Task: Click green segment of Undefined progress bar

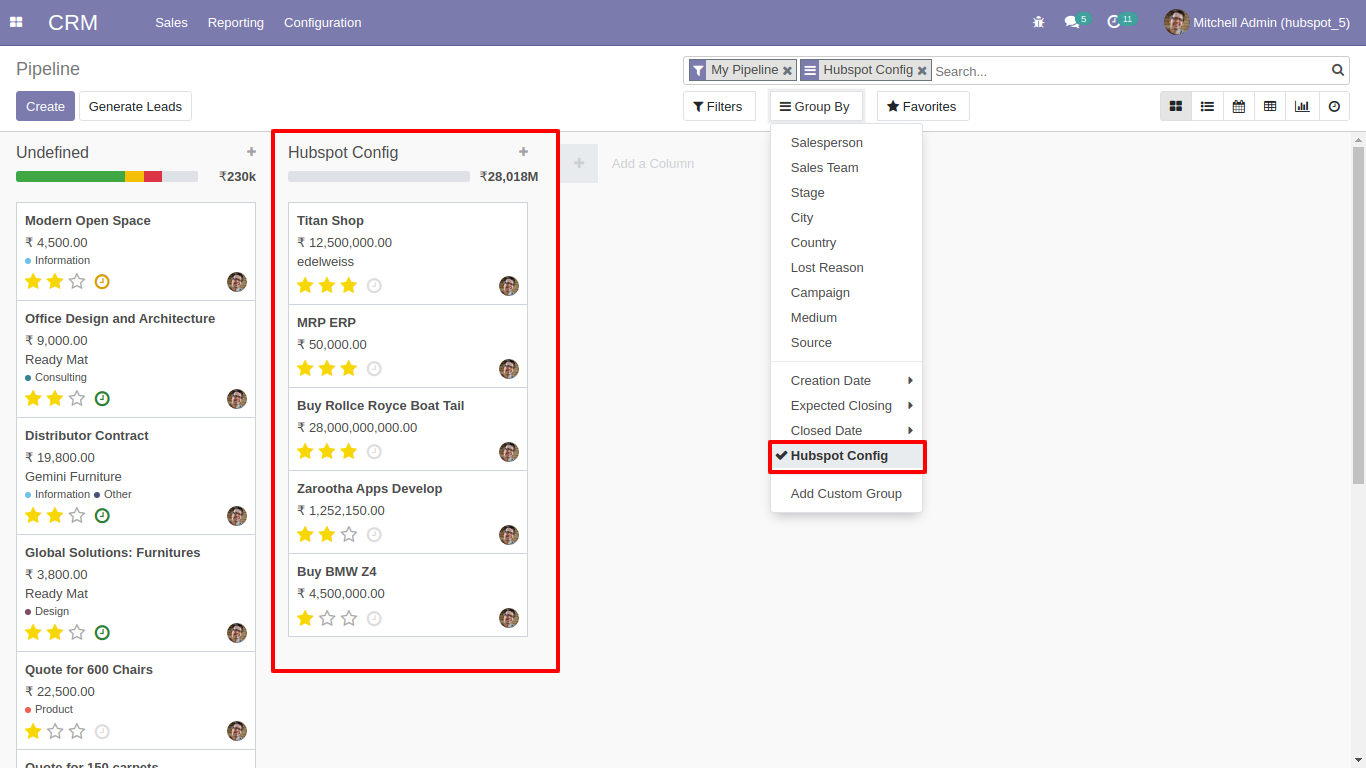Action: [x=70, y=176]
